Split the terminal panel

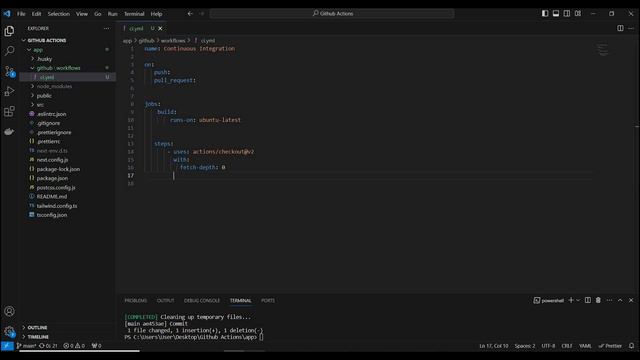click(x=588, y=300)
